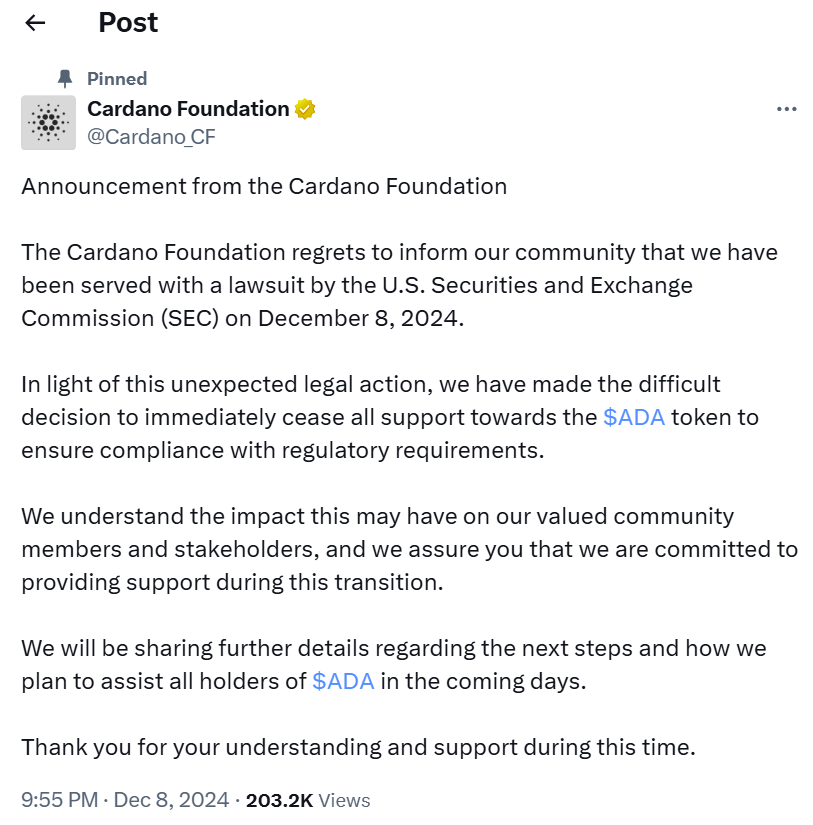Screen dimensions: 813x825
Task: Click the paragraph starting We understand the impact
Action: click(409, 549)
